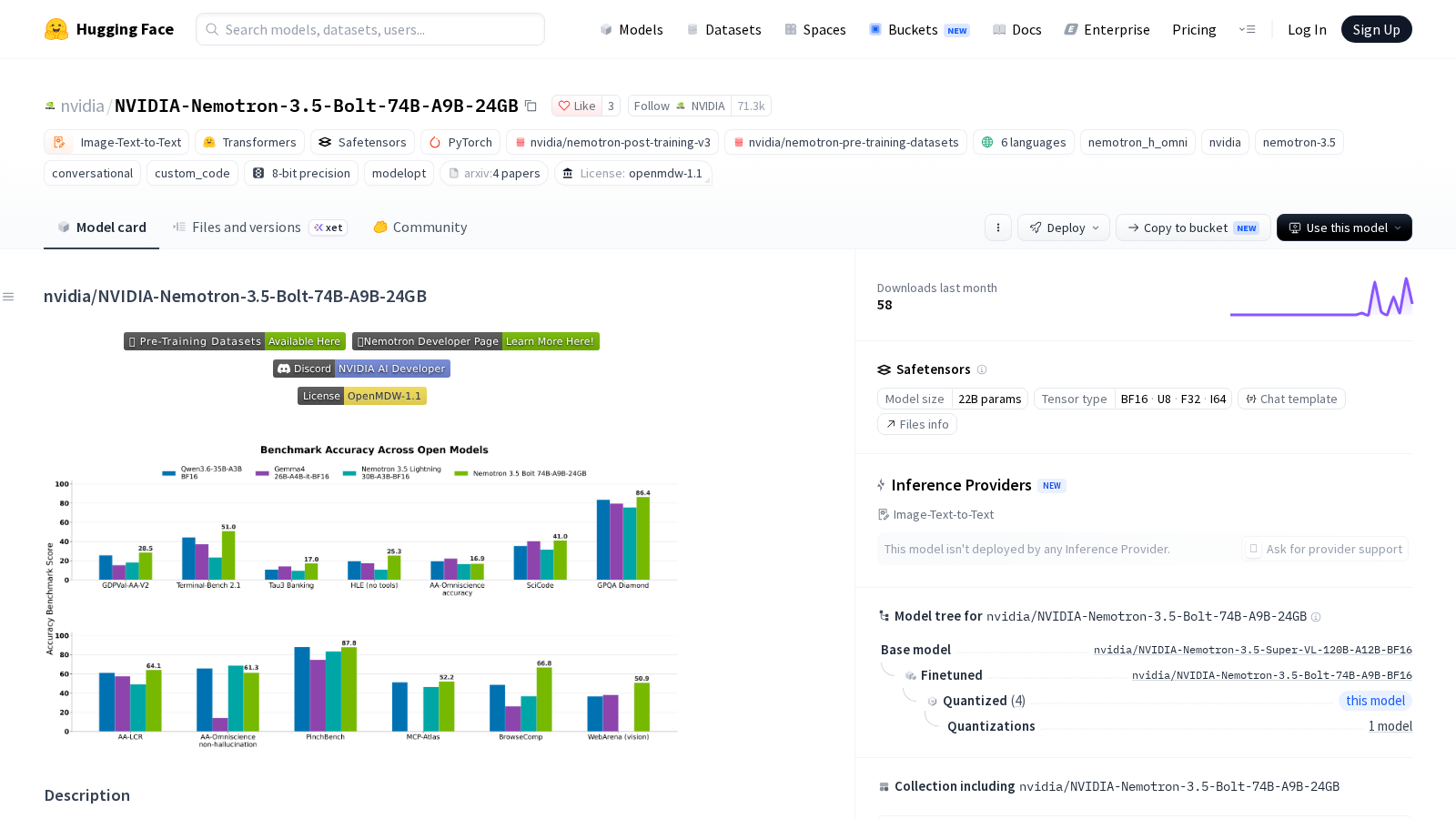The image size is (1456, 819).
Task: Toggle the table of contents sidebar icon
Action: (x=8, y=297)
